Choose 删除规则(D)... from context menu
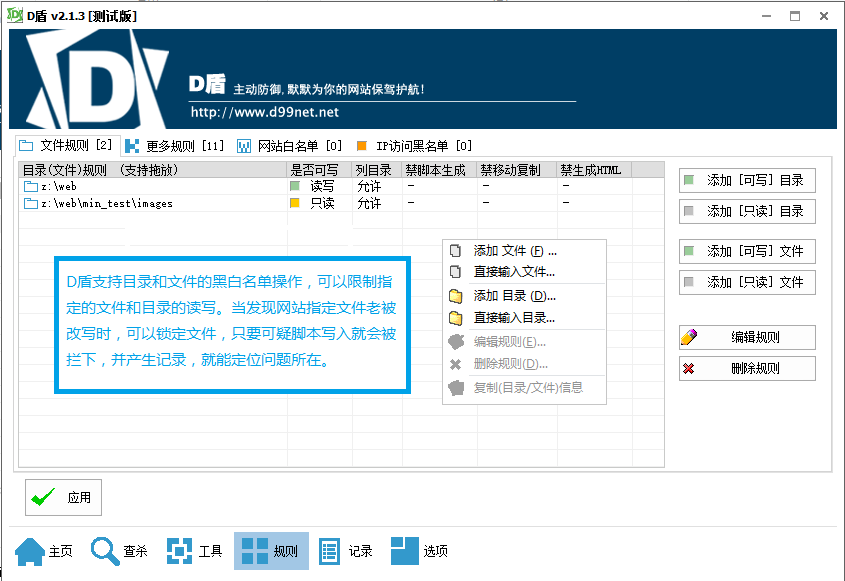 (524, 364)
